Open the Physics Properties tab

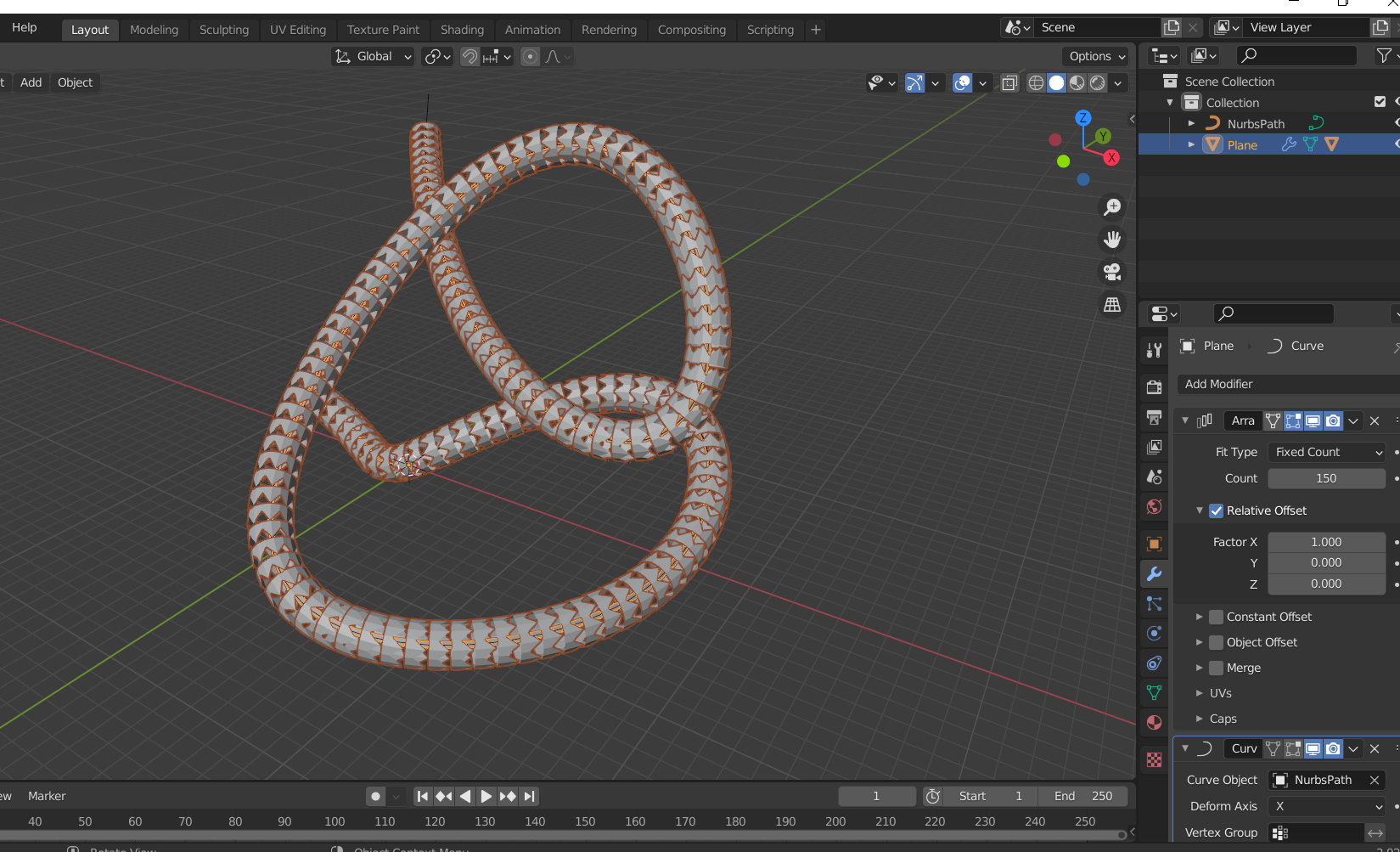1153,633
